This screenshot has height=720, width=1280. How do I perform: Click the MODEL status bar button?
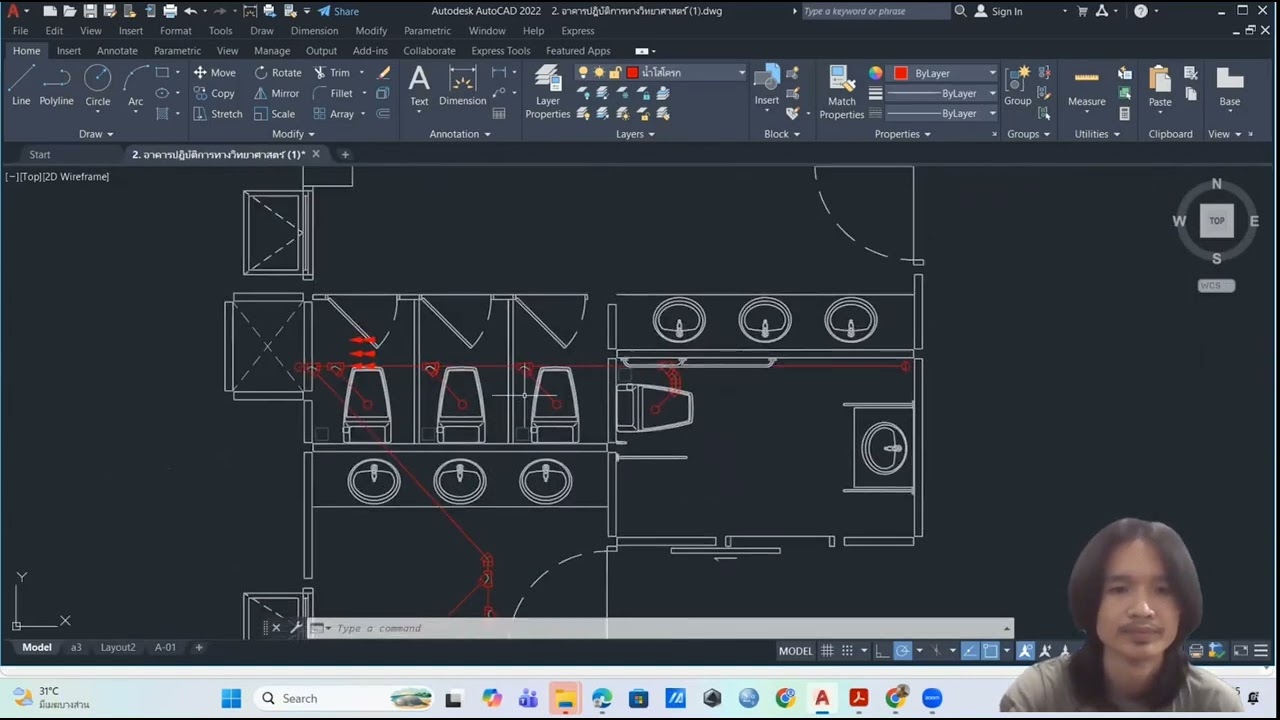[x=795, y=650]
